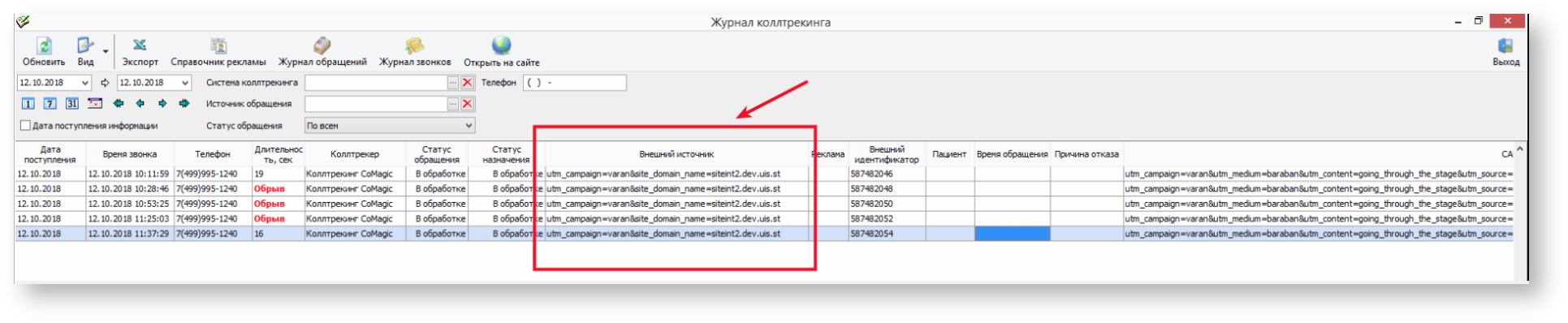Click the Вид view icon
Viewport: 1568px width, 323px height.
pyautogui.click(x=84, y=45)
